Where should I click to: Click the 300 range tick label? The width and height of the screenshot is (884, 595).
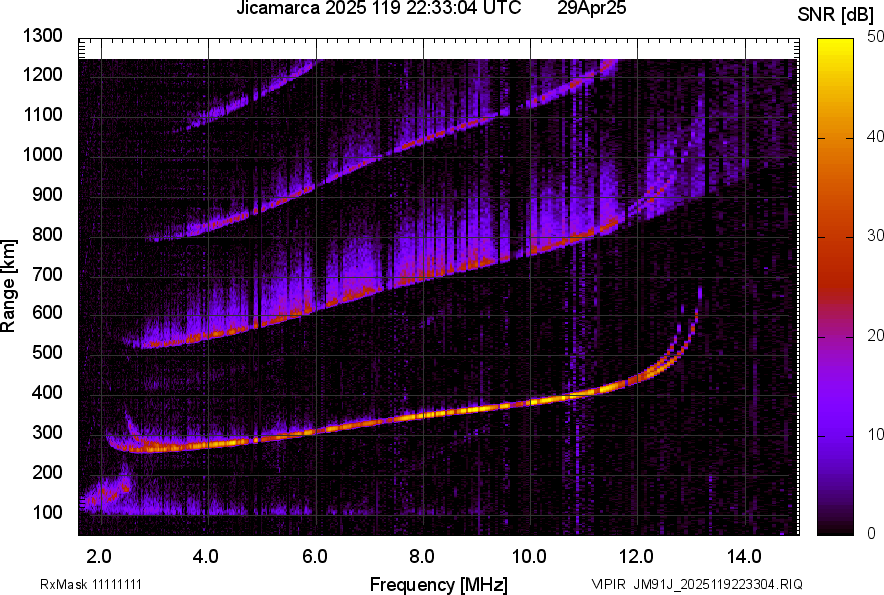47,433
